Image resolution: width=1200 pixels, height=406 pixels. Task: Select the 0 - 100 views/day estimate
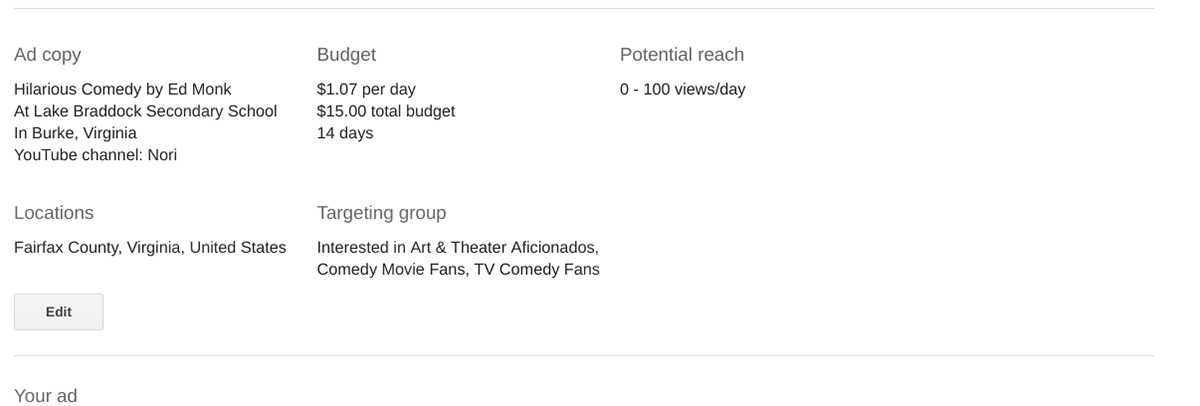(x=683, y=89)
